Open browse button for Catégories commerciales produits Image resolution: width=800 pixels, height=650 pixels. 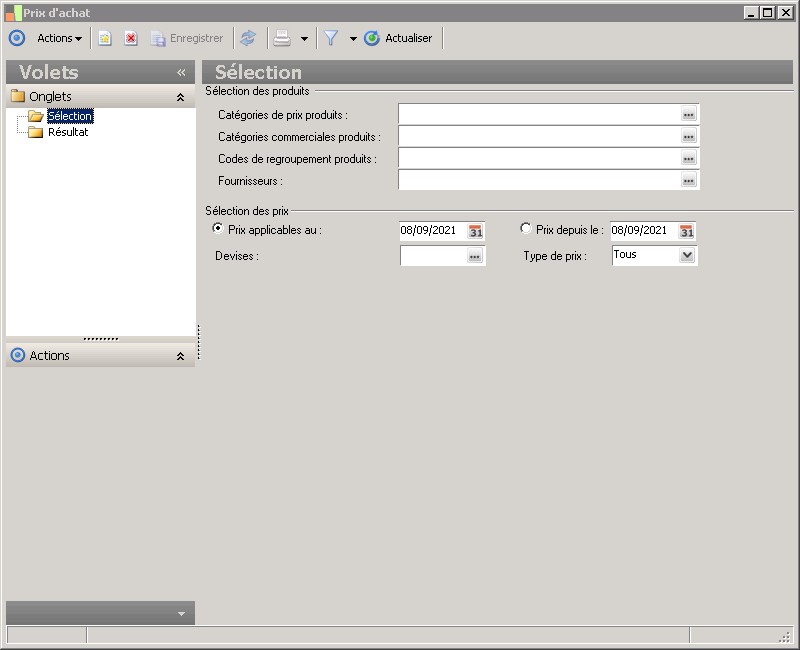pos(689,136)
